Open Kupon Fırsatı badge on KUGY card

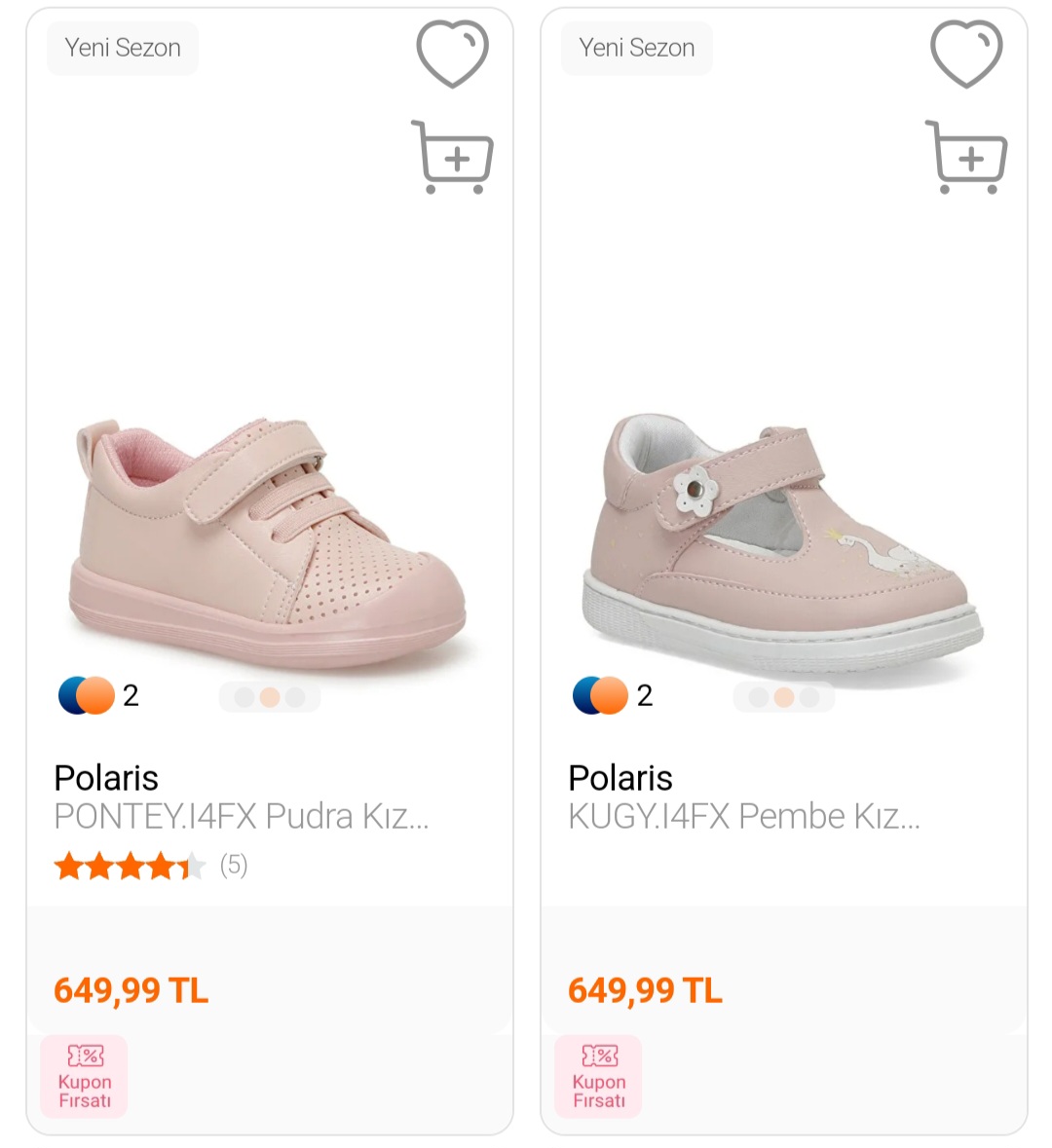click(x=598, y=1076)
